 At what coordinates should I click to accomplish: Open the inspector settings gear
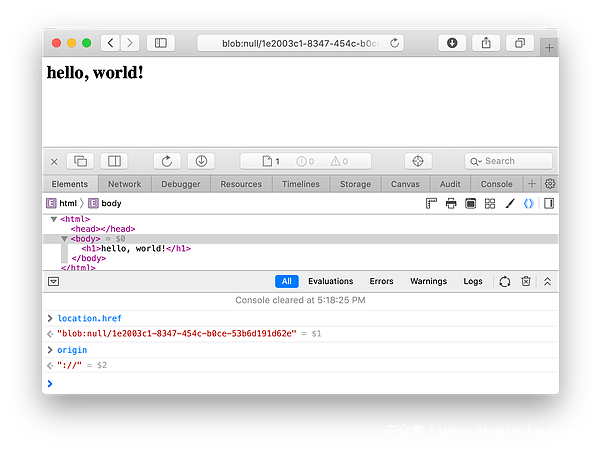pyautogui.click(x=550, y=184)
